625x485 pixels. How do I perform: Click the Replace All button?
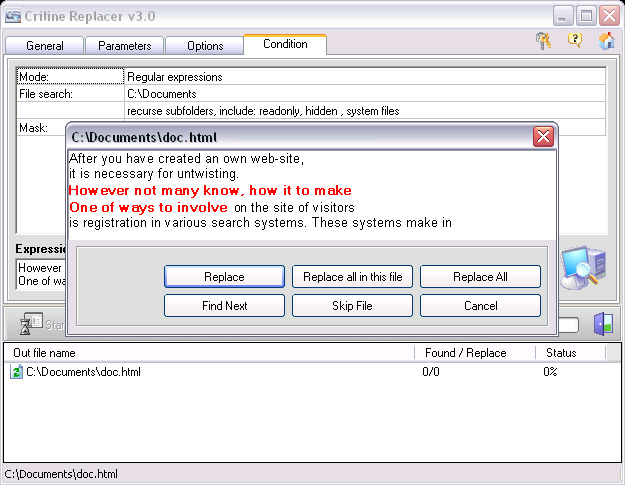[480, 277]
